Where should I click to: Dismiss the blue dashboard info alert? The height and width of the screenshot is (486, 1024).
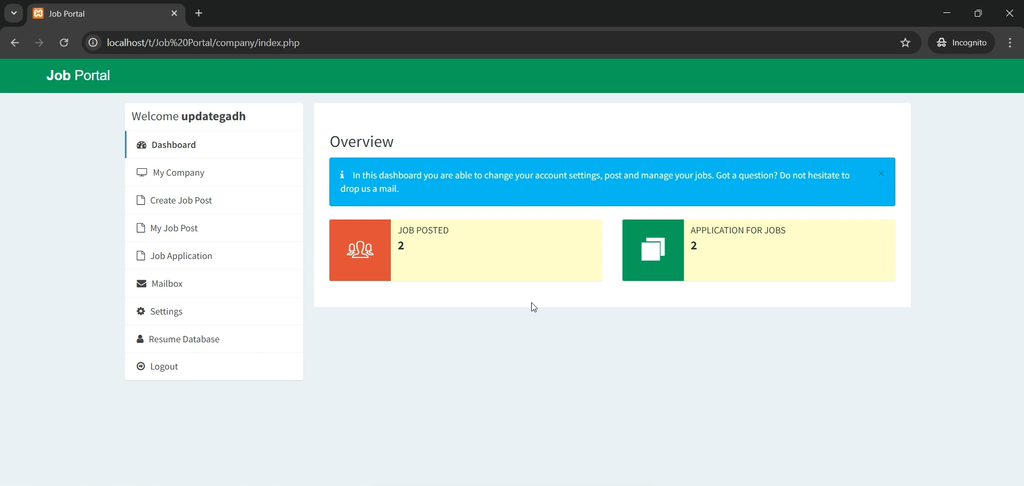(x=881, y=174)
